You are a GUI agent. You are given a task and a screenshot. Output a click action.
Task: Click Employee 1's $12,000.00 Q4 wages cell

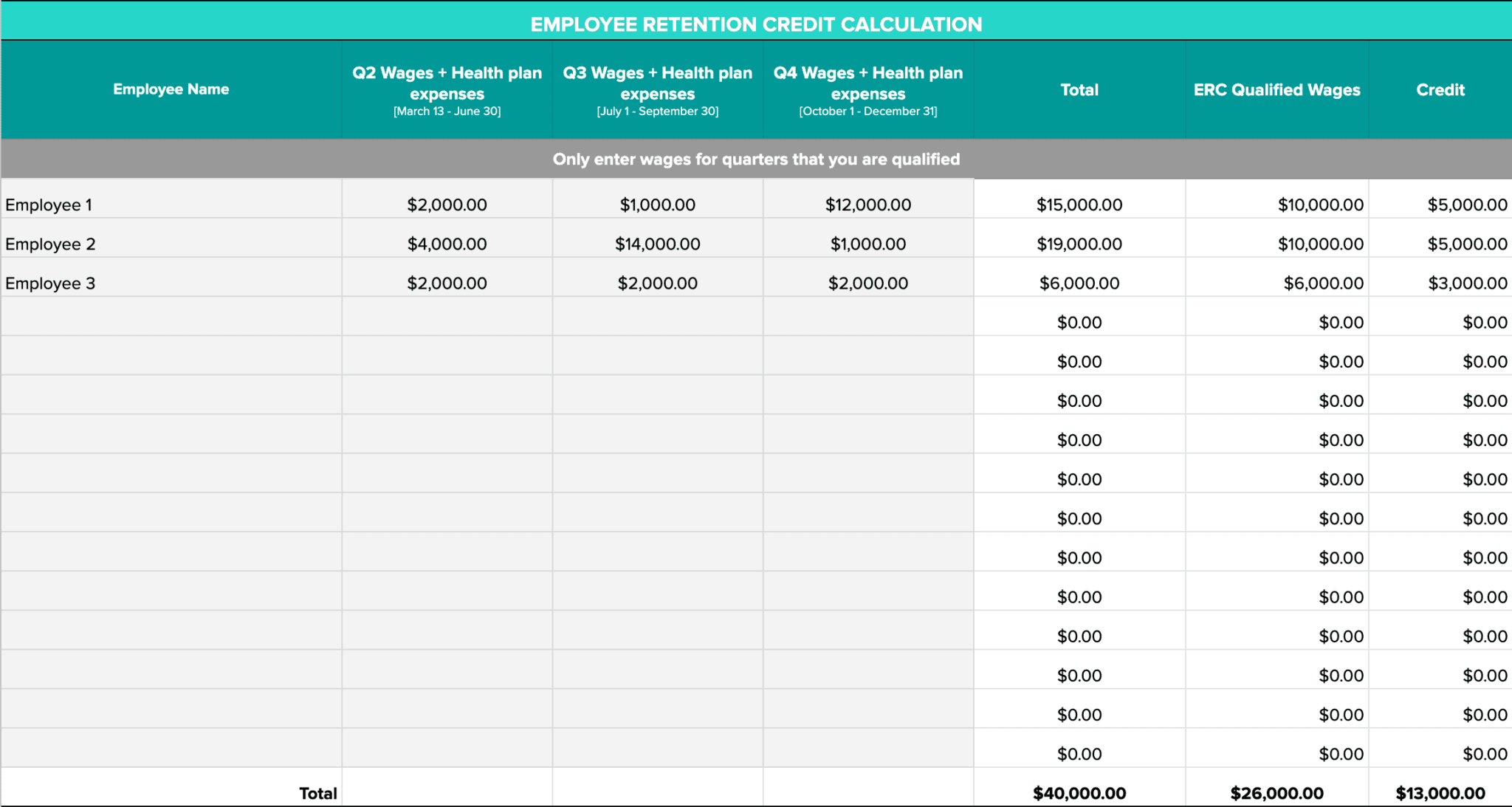click(867, 204)
